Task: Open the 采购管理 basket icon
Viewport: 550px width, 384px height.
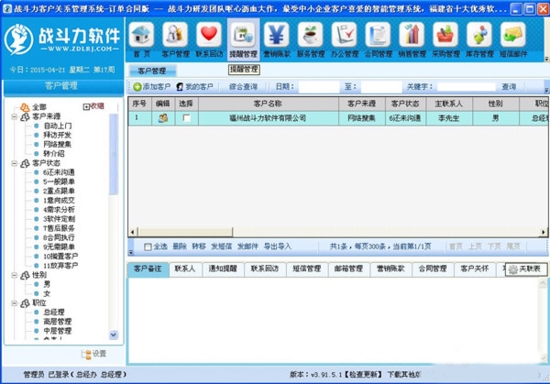Action: tap(445, 35)
